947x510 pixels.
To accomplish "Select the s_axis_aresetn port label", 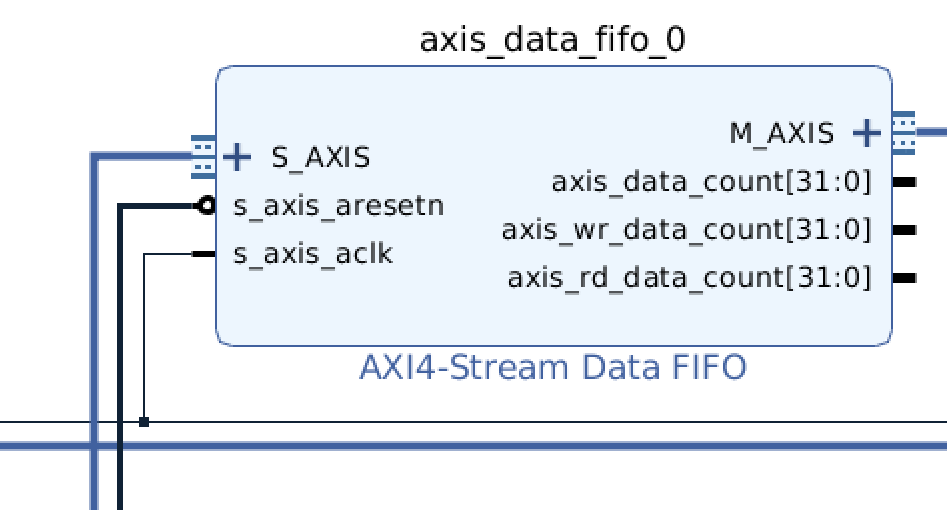I will click(338, 207).
